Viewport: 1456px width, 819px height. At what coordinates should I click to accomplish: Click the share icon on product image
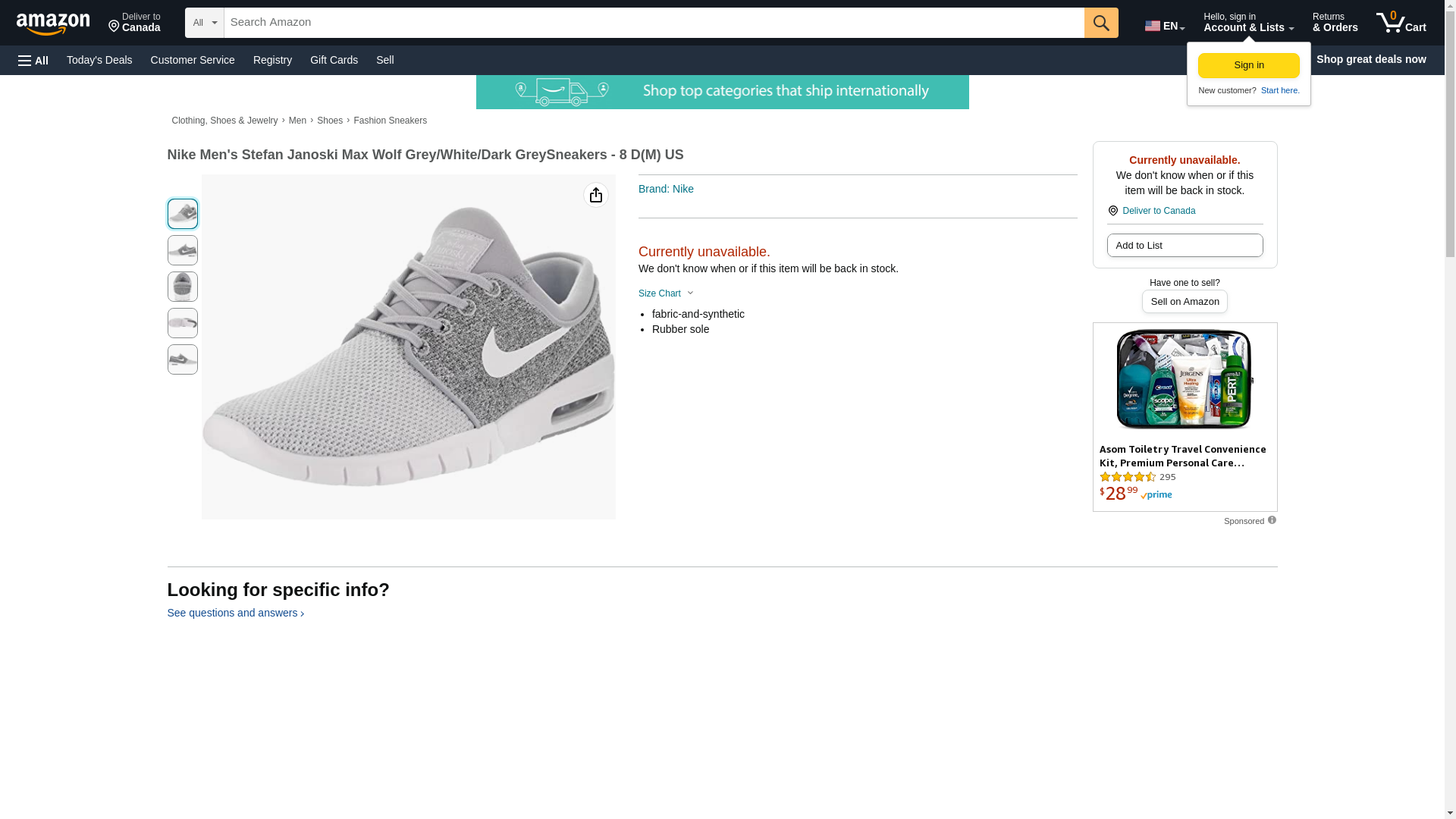(596, 196)
